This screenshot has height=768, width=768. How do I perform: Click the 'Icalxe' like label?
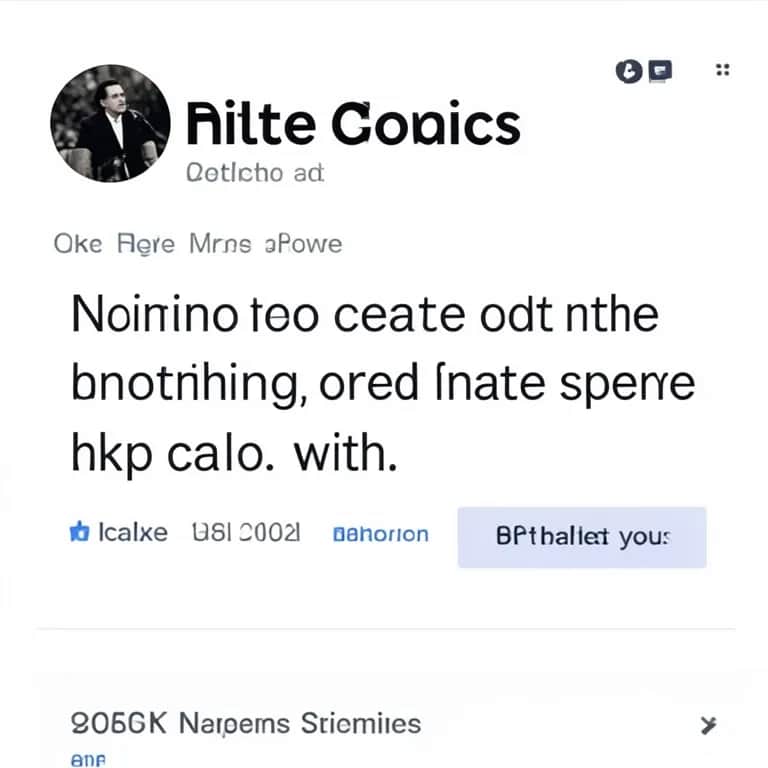click(134, 533)
